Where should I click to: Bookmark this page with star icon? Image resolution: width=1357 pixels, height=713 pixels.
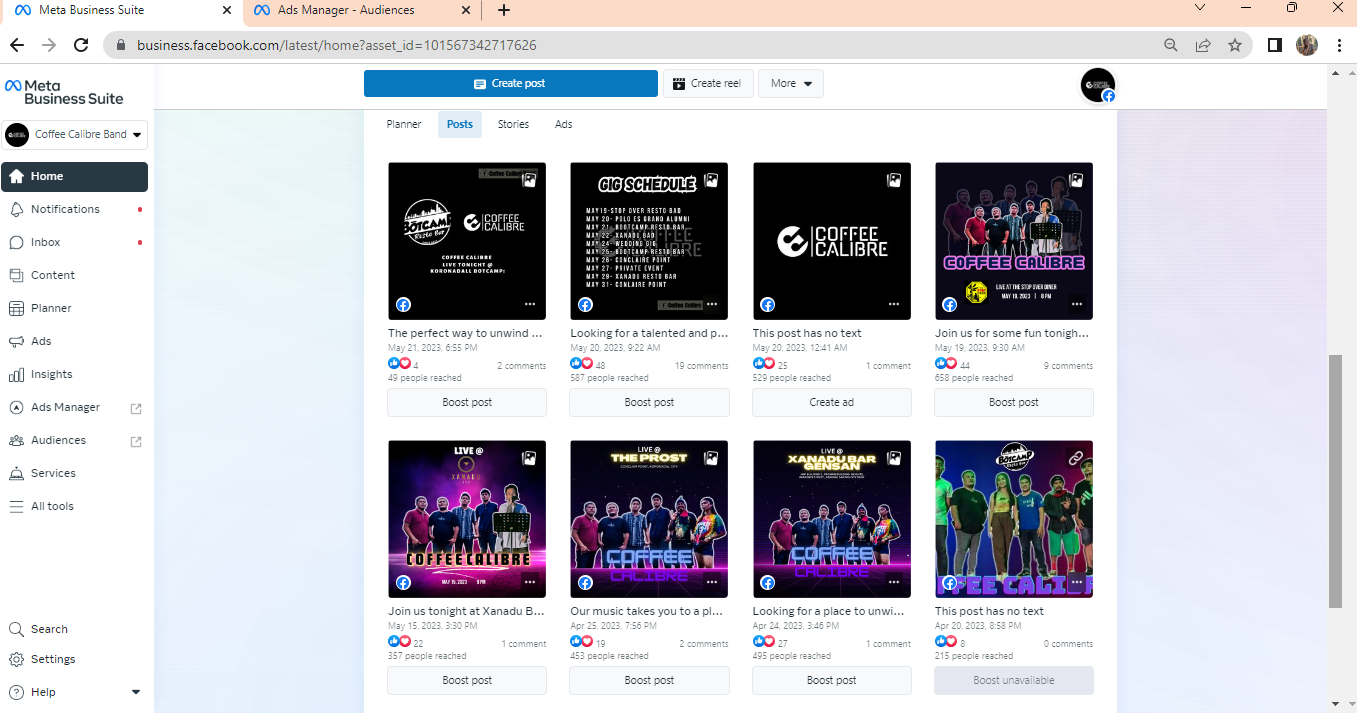pyautogui.click(x=1235, y=45)
